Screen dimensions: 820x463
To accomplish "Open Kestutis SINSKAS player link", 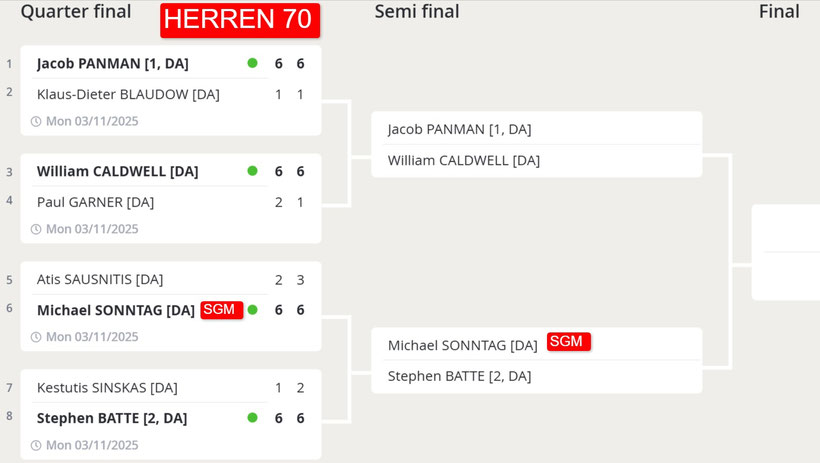I will (x=107, y=388).
